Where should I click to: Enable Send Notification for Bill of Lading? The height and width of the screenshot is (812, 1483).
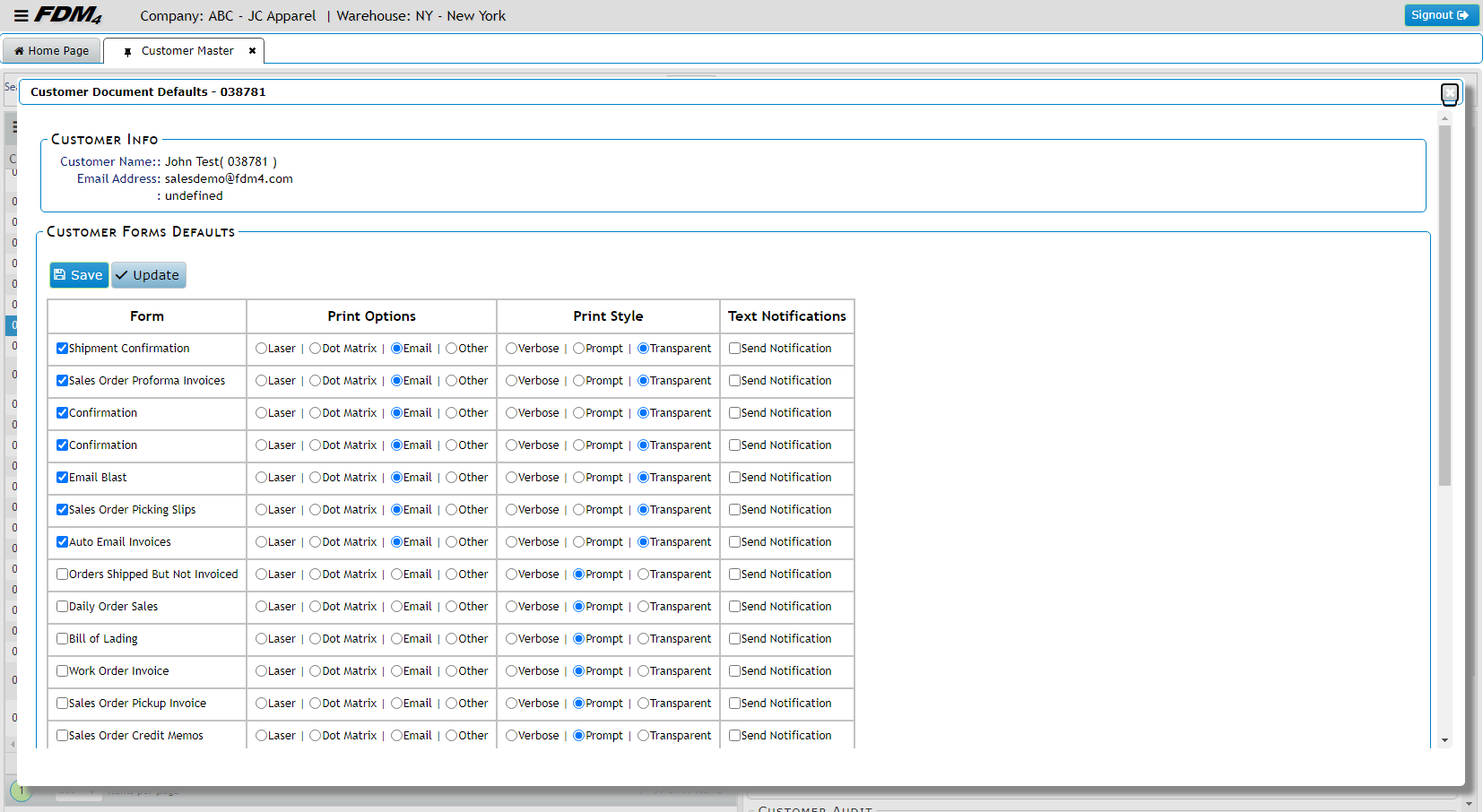coord(734,639)
